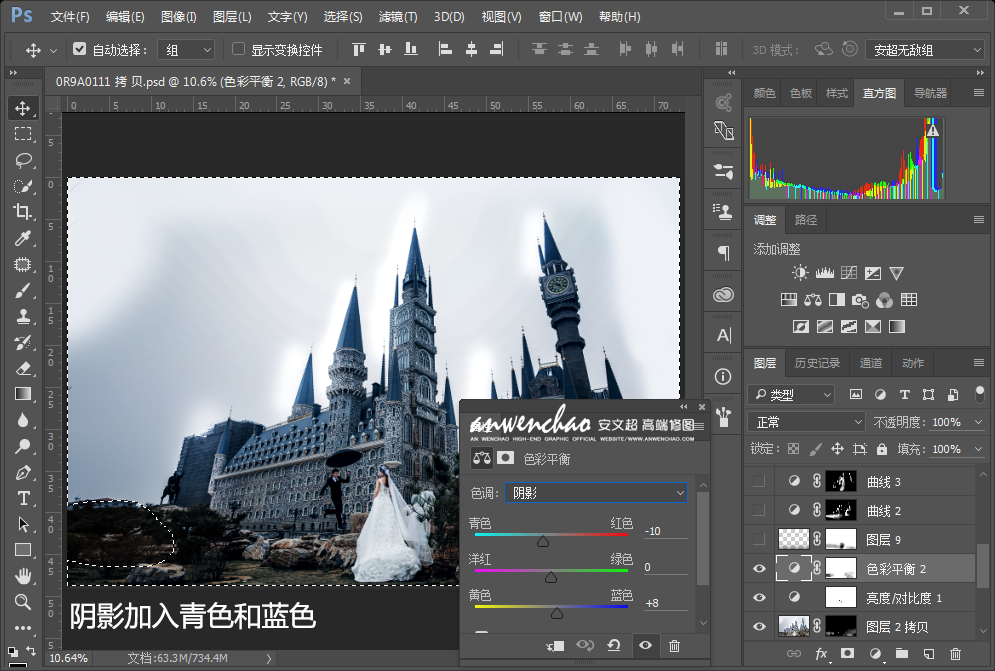Create a new layer in Layers panel
The width and height of the screenshot is (995, 671).
coord(928,653)
